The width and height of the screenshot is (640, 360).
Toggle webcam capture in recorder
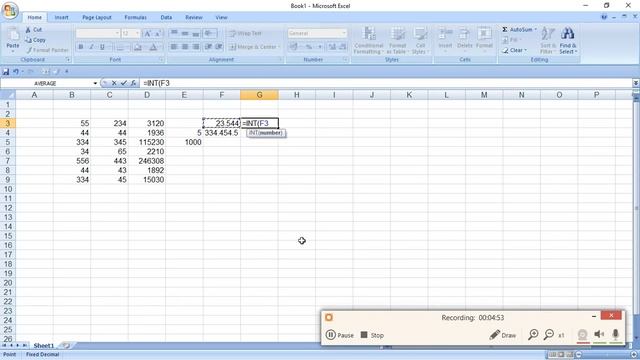[x=582, y=335]
